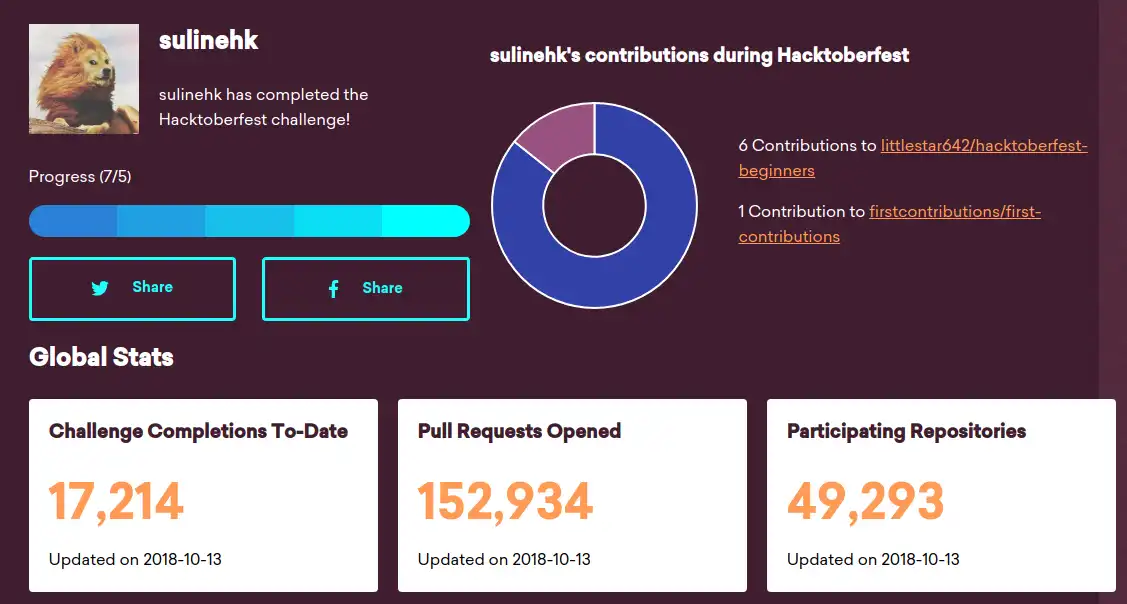Click the page's right-side vertical scrollbar
The image size is (1127, 604).
click(1112, 300)
